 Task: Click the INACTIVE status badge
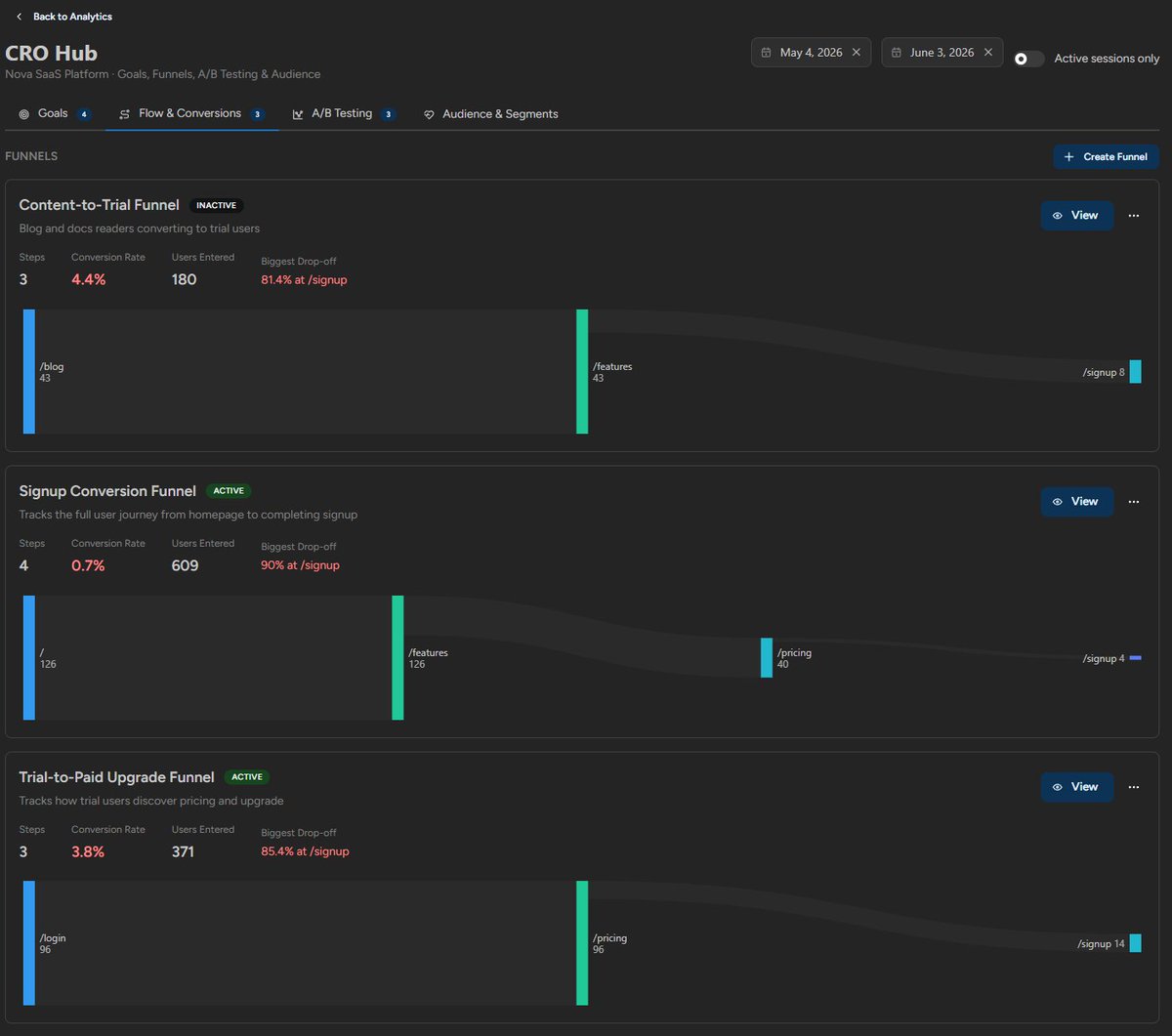click(x=216, y=205)
